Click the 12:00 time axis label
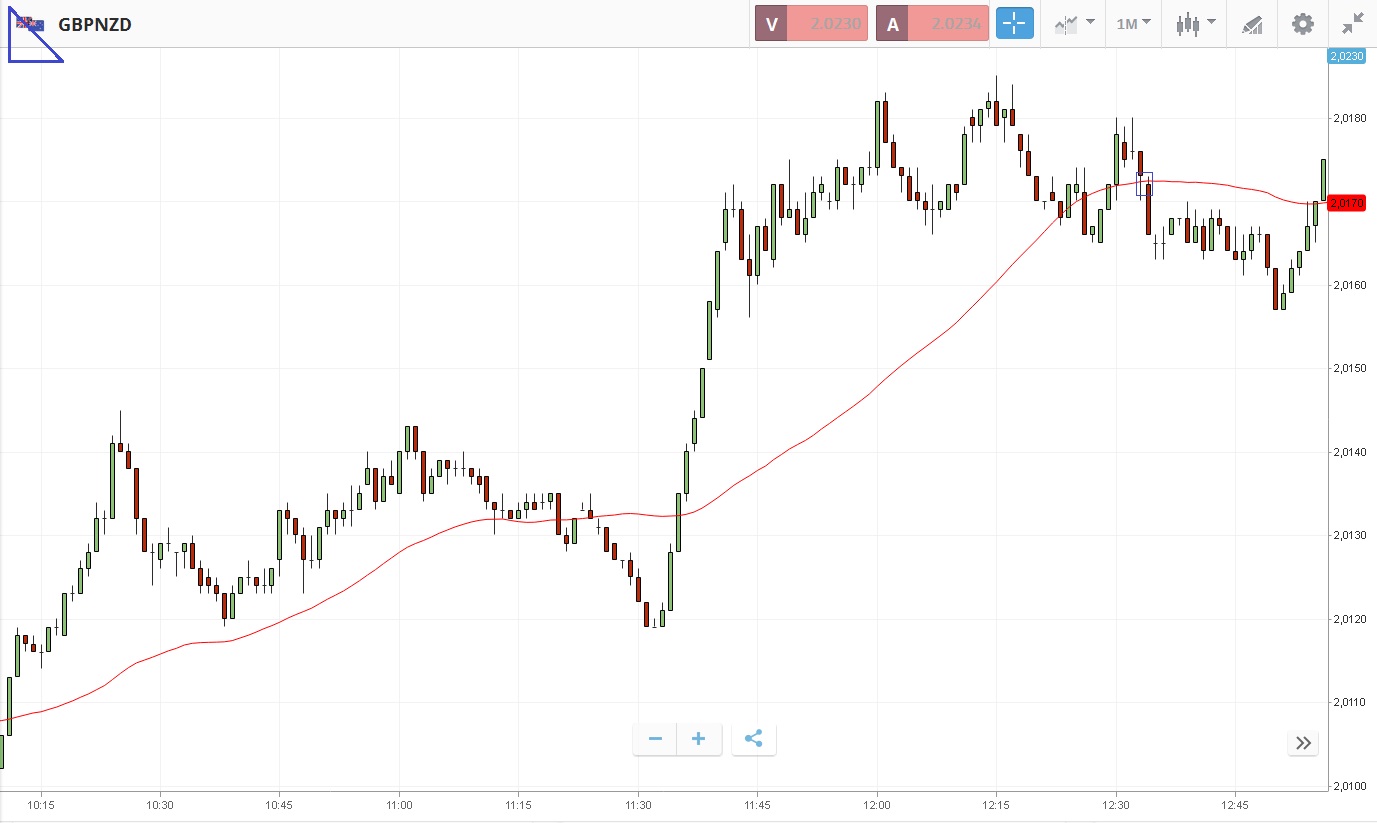 [876, 805]
